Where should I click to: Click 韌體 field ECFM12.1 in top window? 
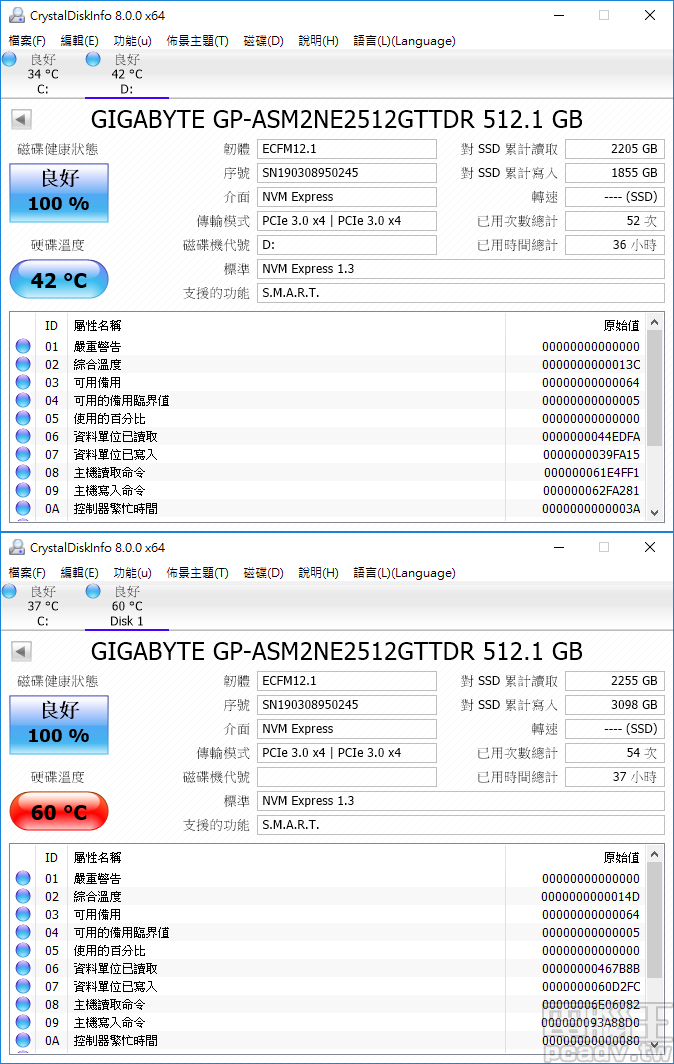pos(346,149)
